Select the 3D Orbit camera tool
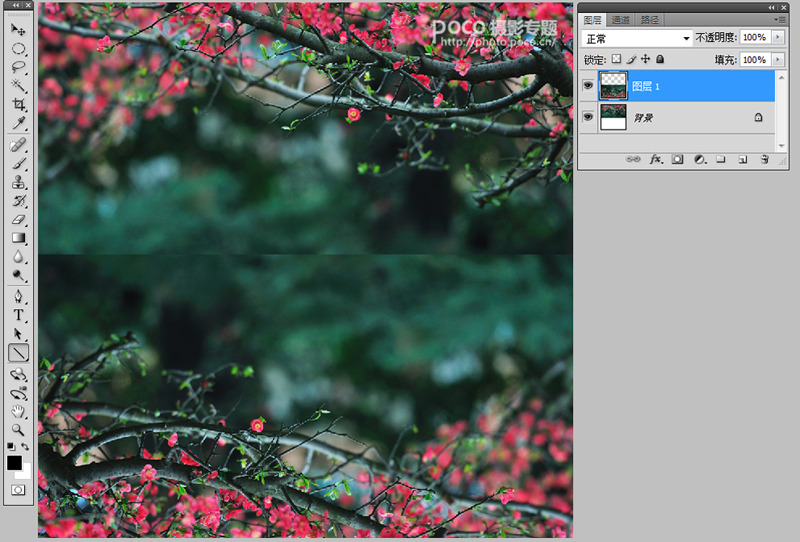The height and width of the screenshot is (542, 800). [x=18, y=393]
